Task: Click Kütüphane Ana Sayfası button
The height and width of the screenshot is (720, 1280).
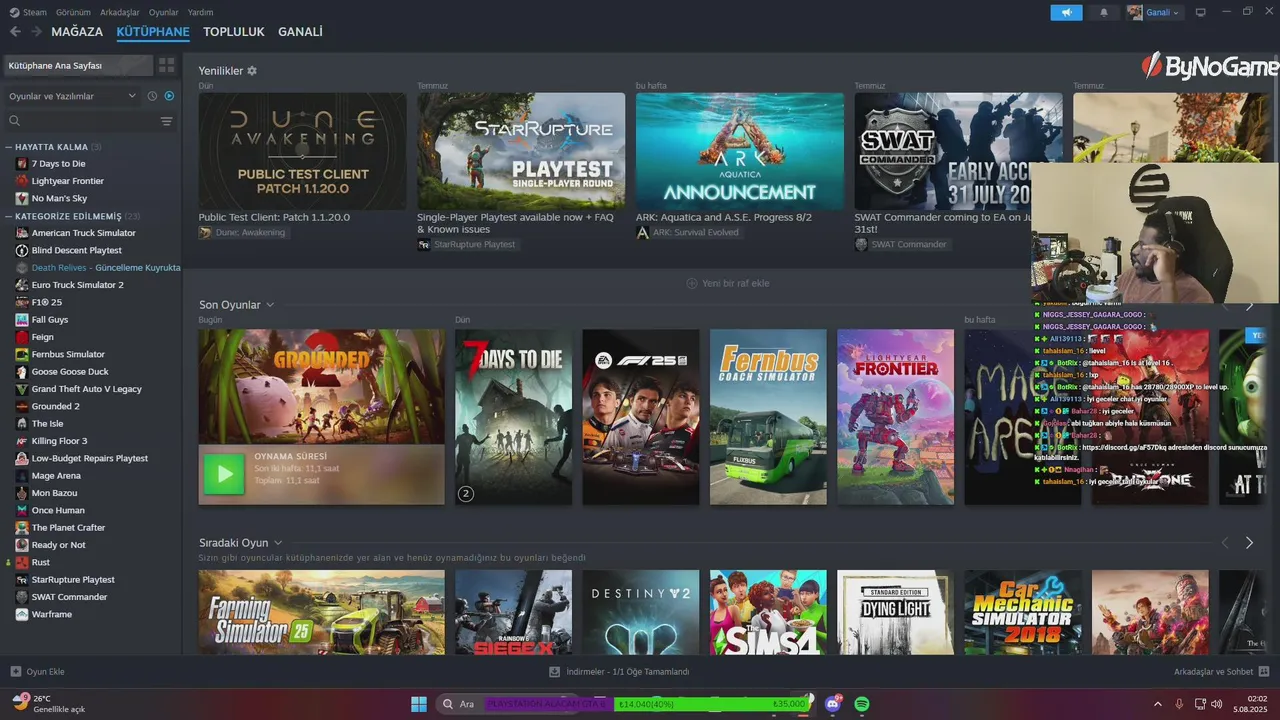Action: coord(78,65)
